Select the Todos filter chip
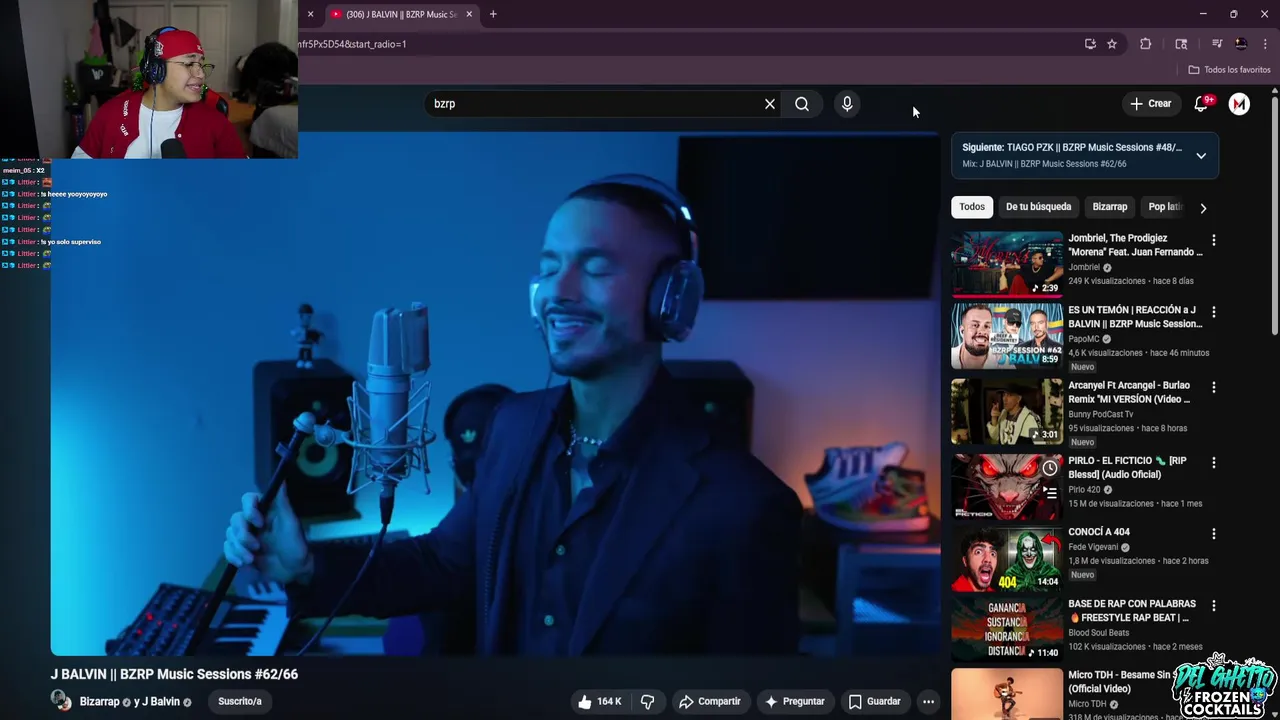This screenshot has height=720, width=1280. click(972, 207)
